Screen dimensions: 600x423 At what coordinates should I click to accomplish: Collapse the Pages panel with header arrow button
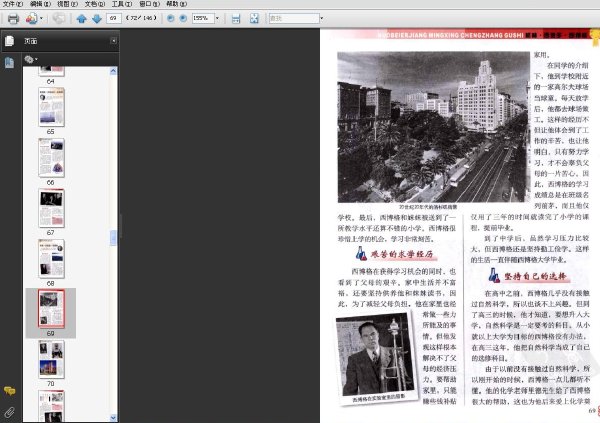(114, 41)
